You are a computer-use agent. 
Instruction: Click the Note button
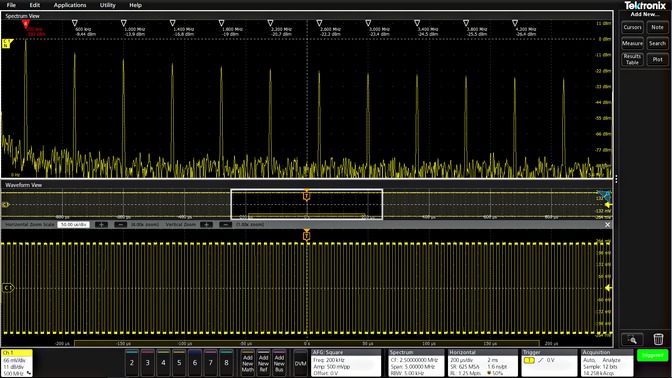point(657,27)
